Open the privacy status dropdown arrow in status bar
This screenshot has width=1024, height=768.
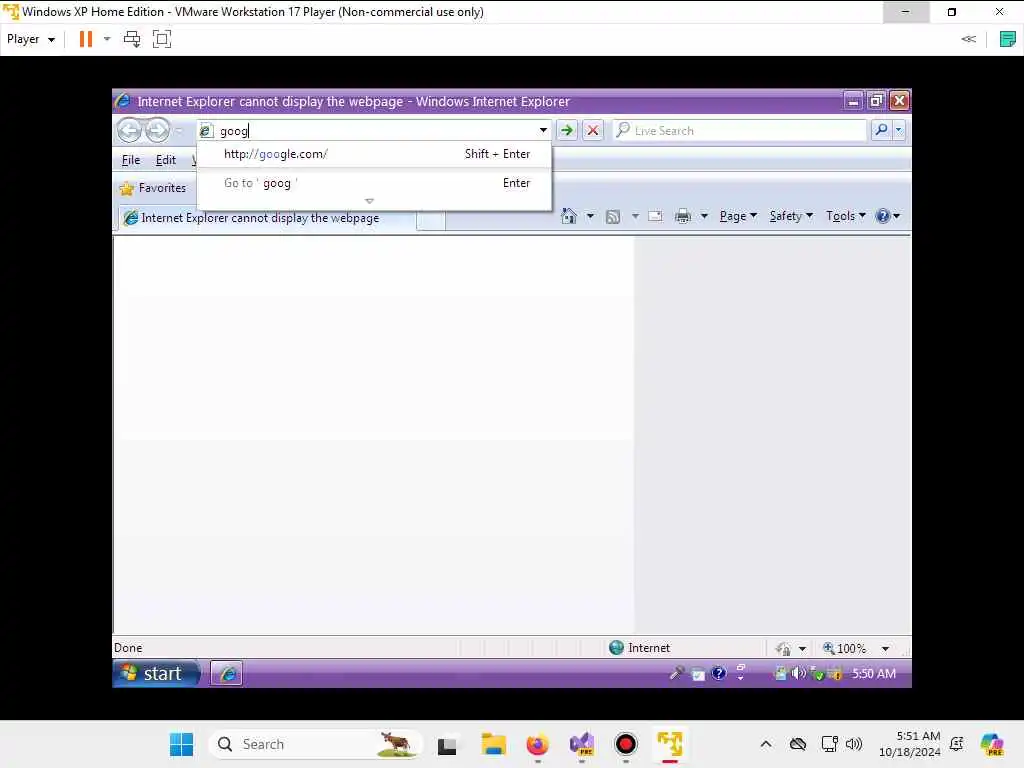point(802,648)
